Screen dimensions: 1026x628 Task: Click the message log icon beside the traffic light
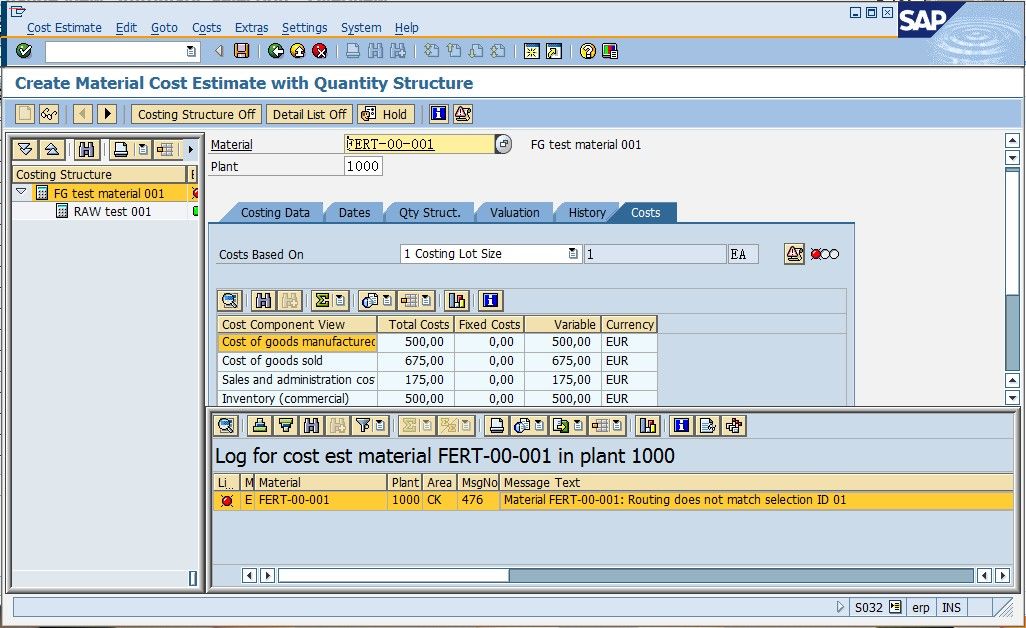tap(794, 254)
